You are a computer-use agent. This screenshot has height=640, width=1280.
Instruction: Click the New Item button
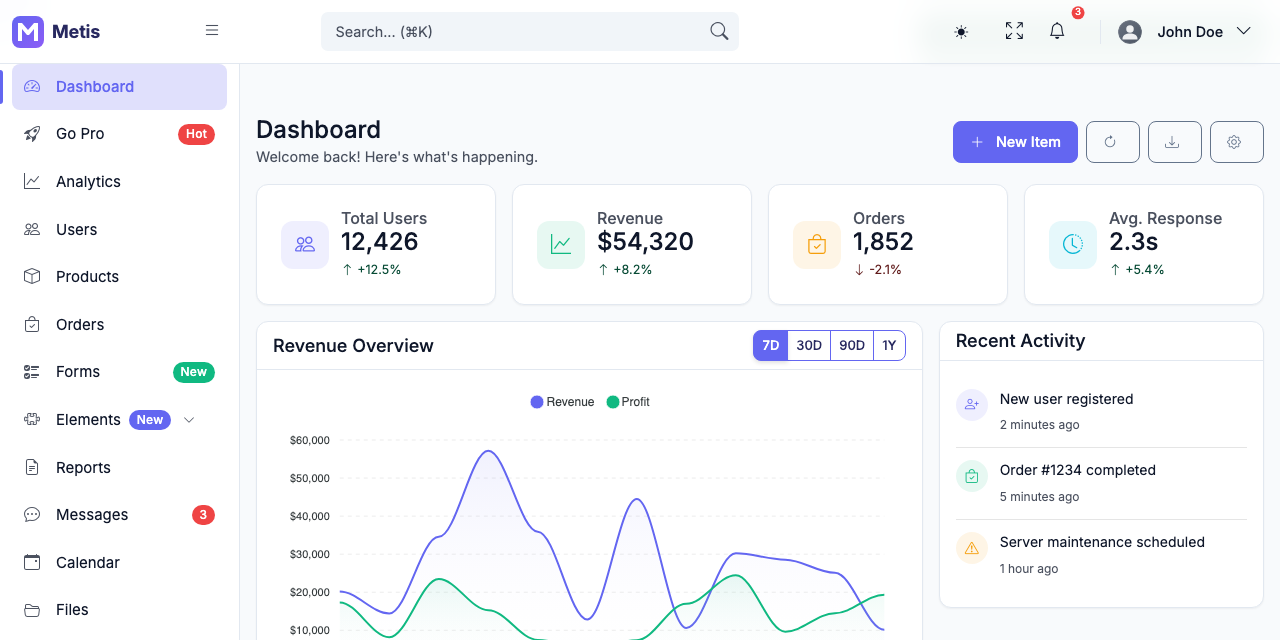click(x=1015, y=142)
